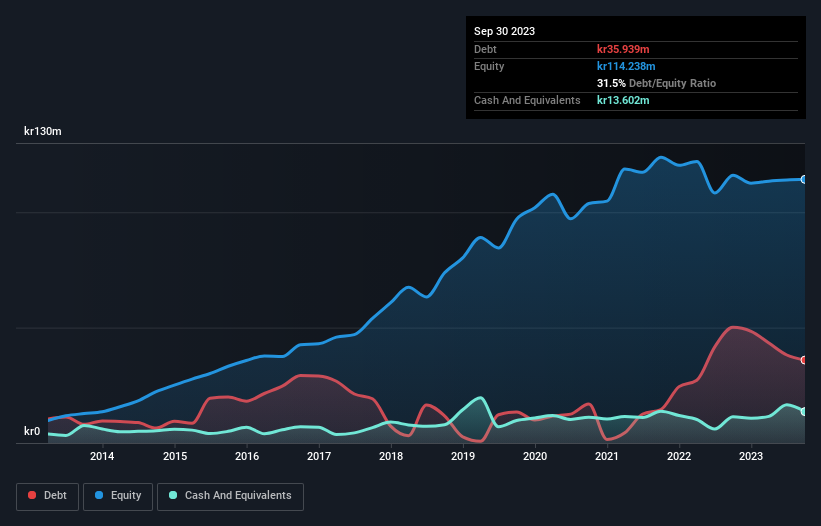The width and height of the screenshot is (821, 526).
Task: Click the Debt endpoint marker at Sep 2023
Action: (x=804, y=360)
